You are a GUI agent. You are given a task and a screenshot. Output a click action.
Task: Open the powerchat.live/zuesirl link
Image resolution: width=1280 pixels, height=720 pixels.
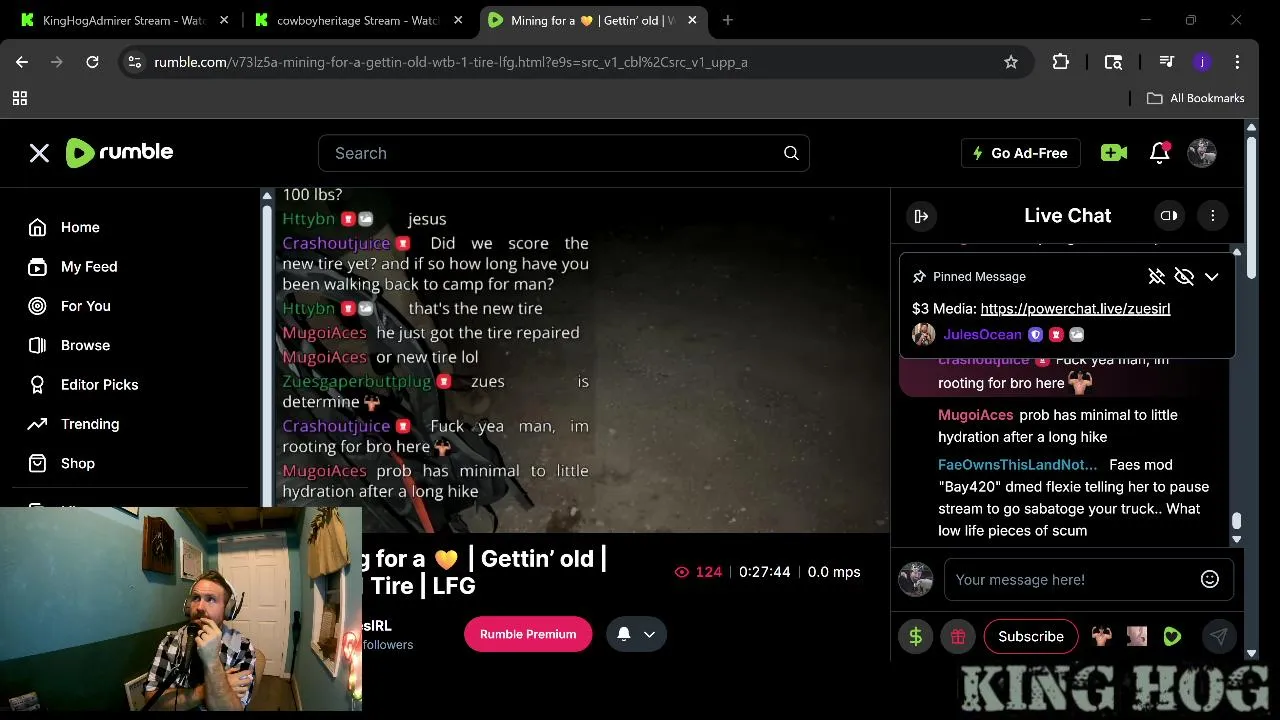pyautogui.click(x=1075, y=309)
